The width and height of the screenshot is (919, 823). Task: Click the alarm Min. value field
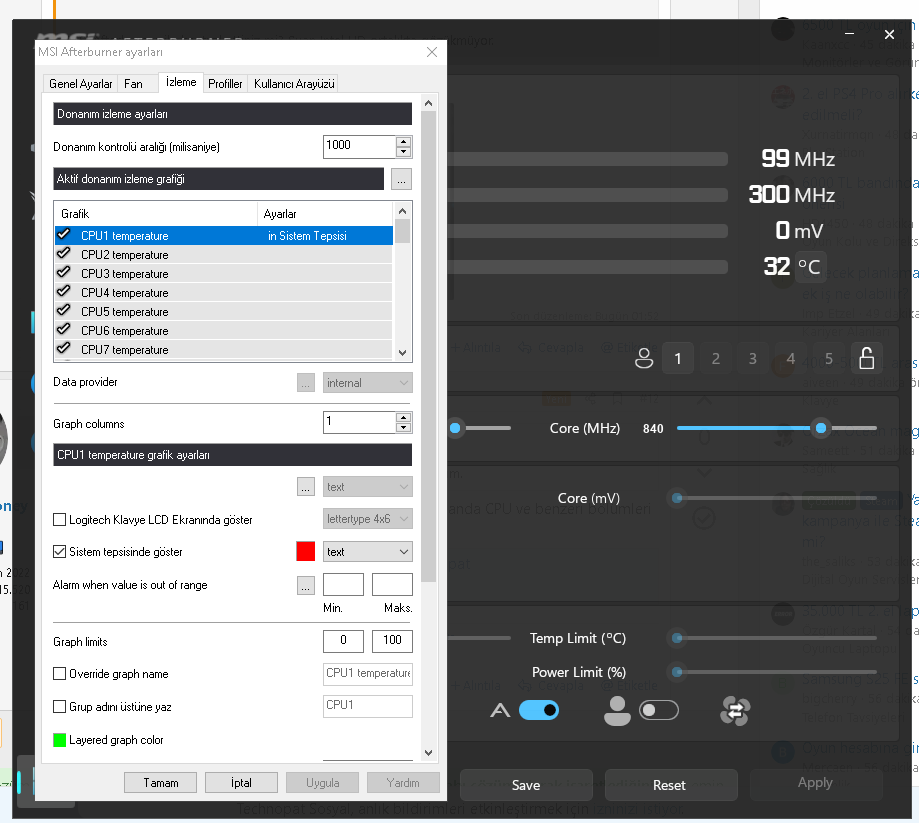(343, 584)
